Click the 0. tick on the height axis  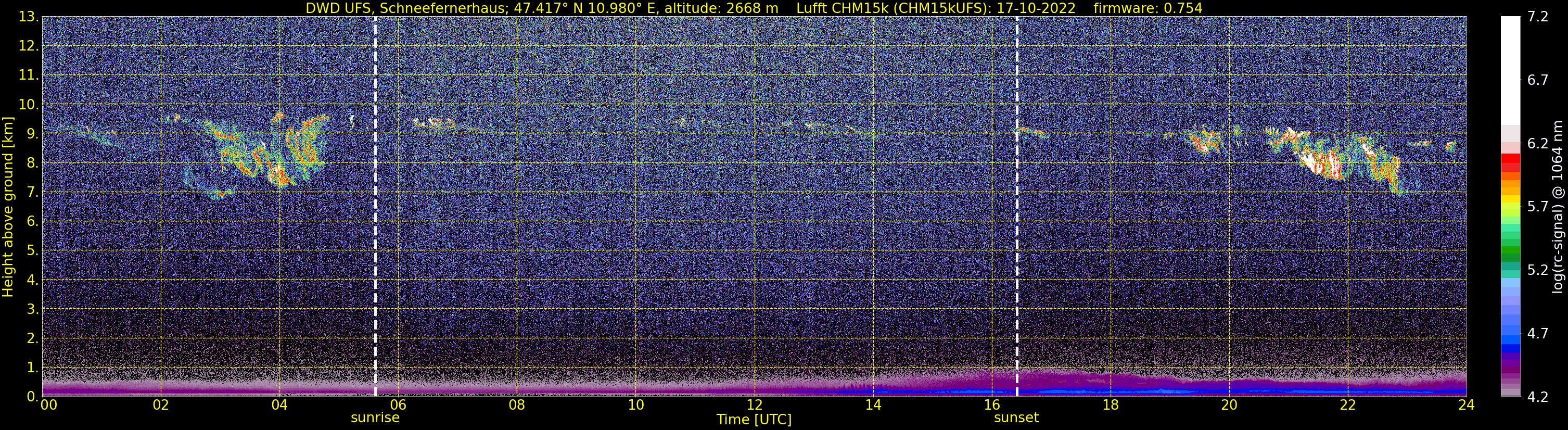pos(33,397)
